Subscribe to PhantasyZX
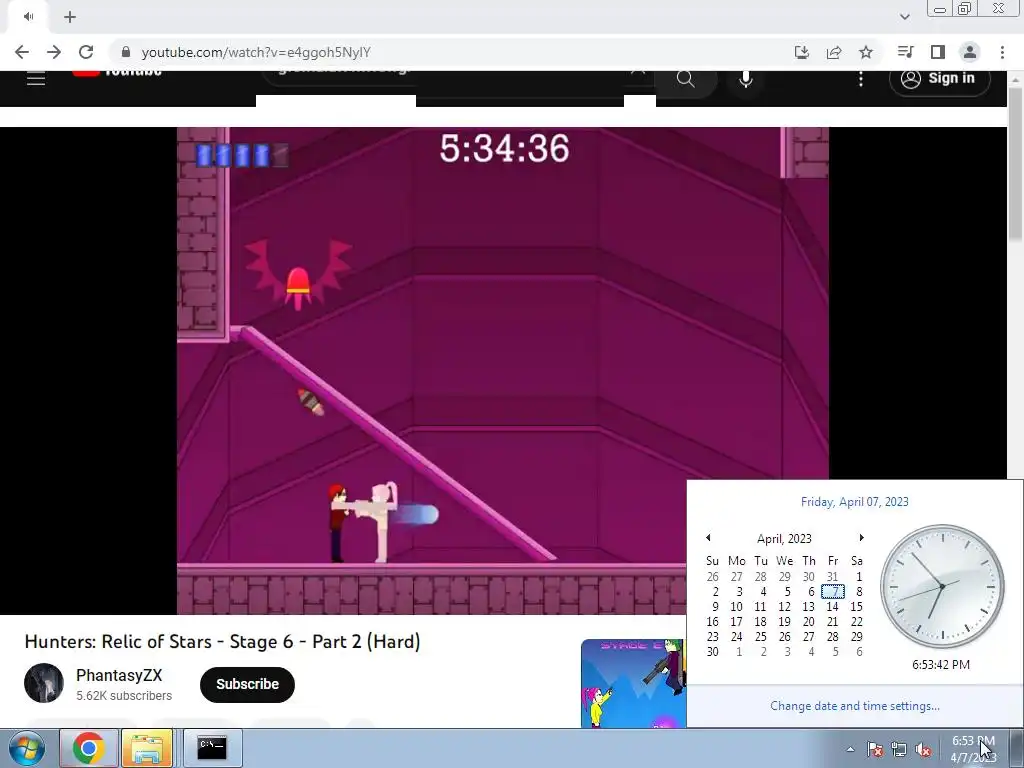 pos(248,684)
